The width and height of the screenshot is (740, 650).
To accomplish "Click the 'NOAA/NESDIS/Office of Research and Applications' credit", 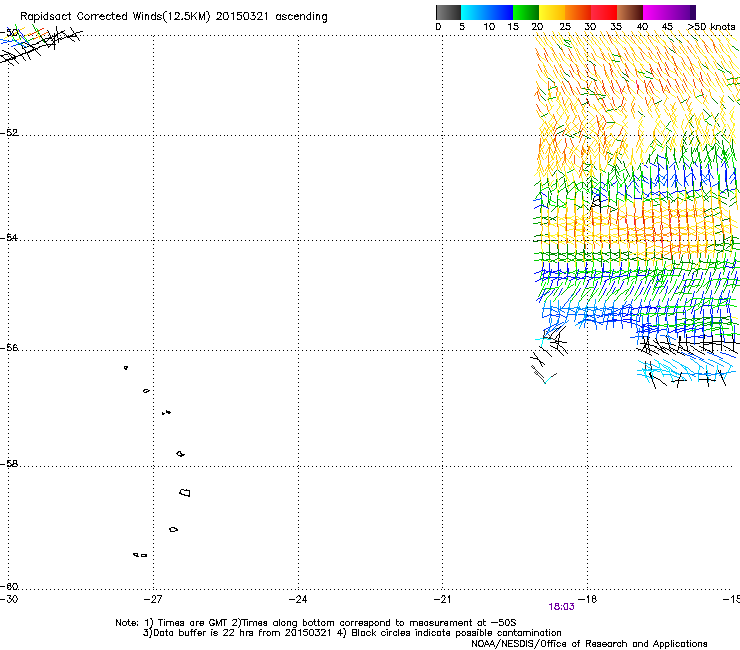I will point(589,644).
